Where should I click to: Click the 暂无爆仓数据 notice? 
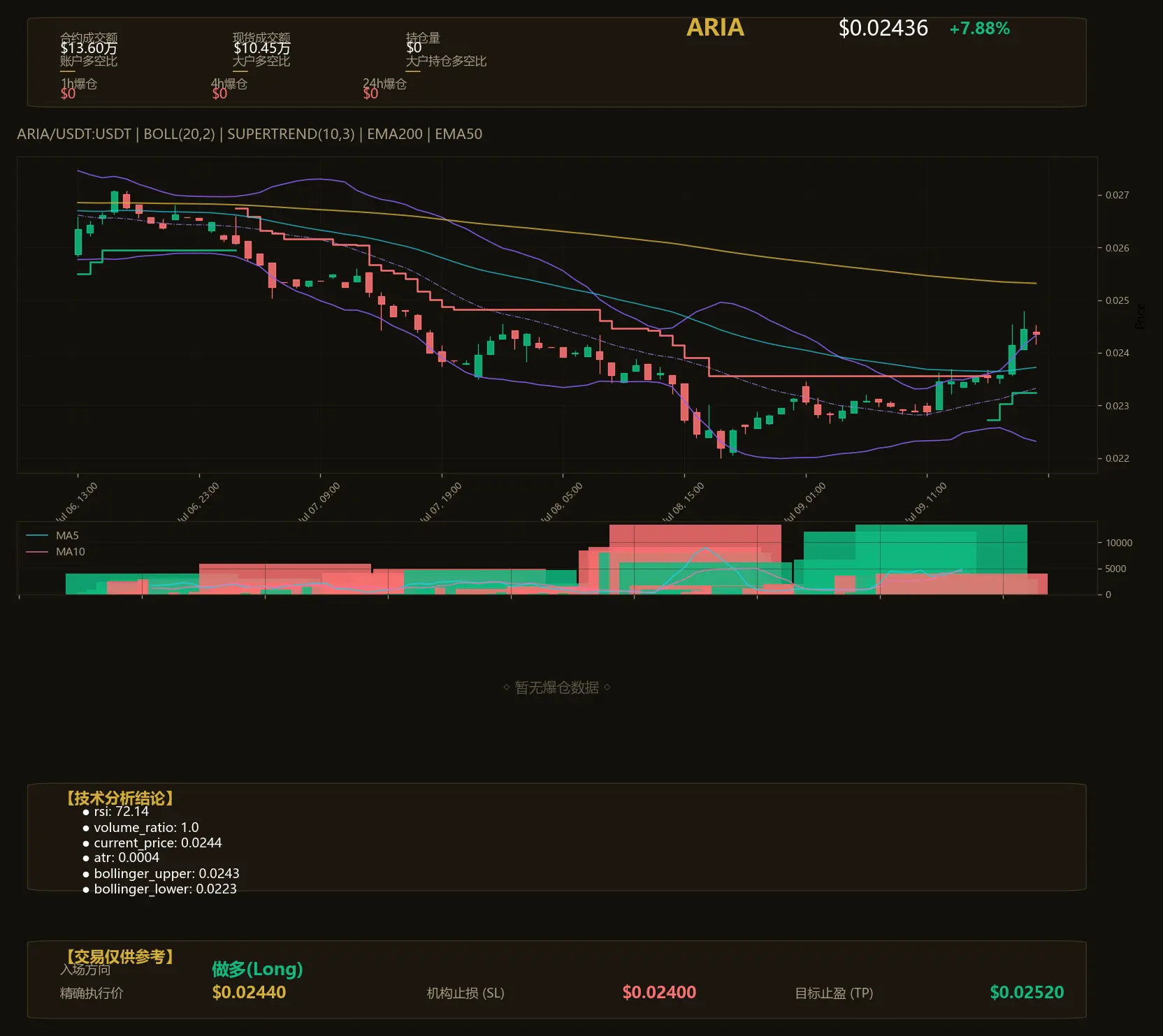[x=557, y=687]
